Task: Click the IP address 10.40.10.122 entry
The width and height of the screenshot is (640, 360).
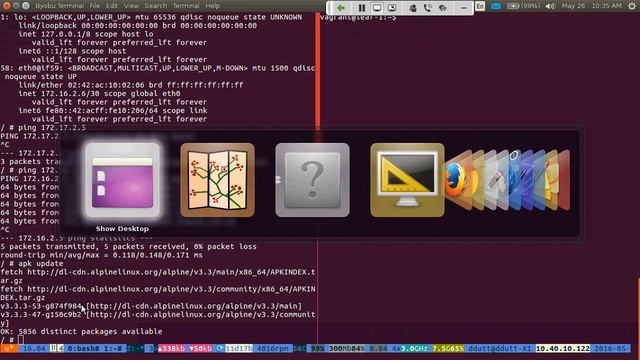Action: click(562, 349)
